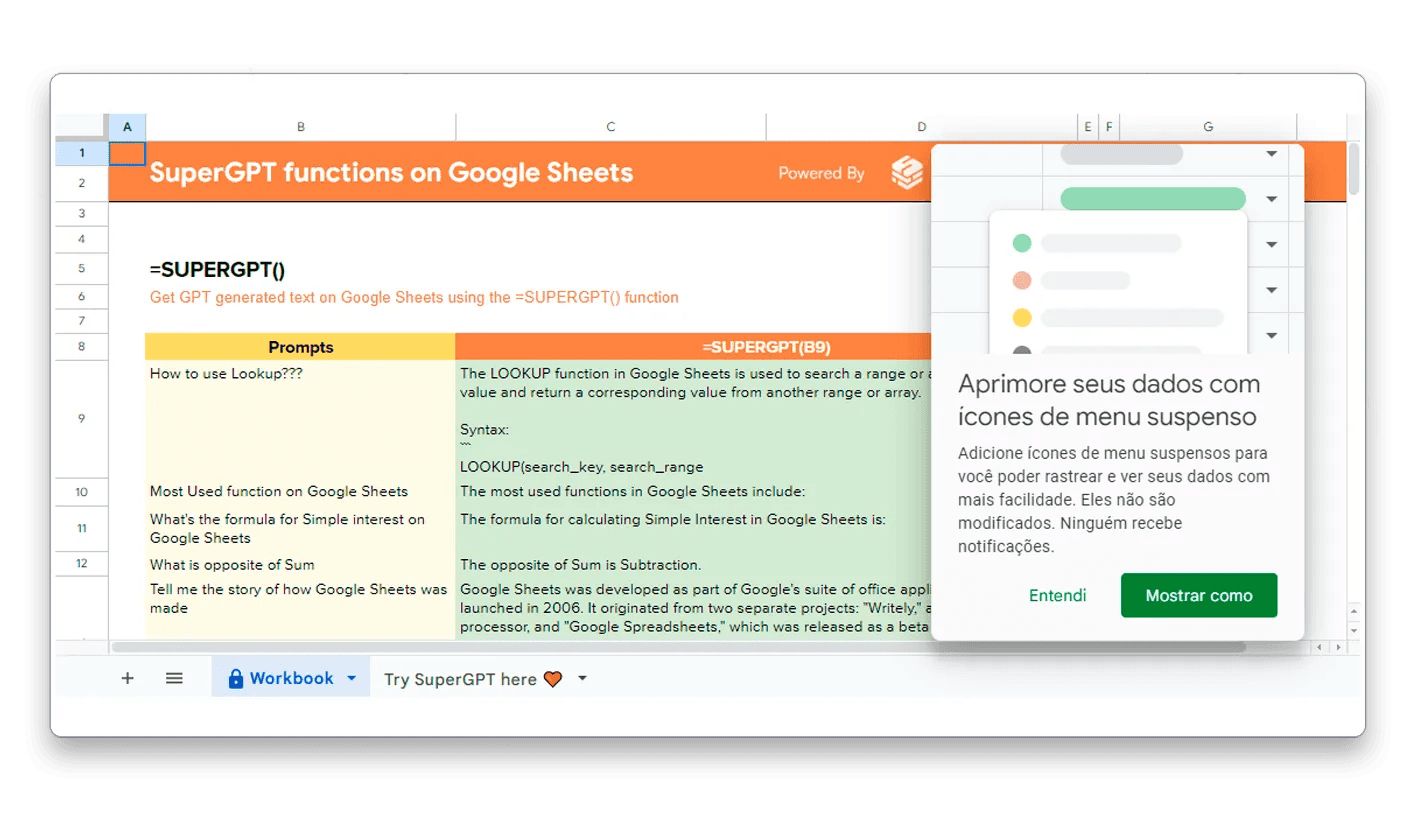
Task: Click the horizontal scrollbar right arrow
Action: (x=1337, y=647)
